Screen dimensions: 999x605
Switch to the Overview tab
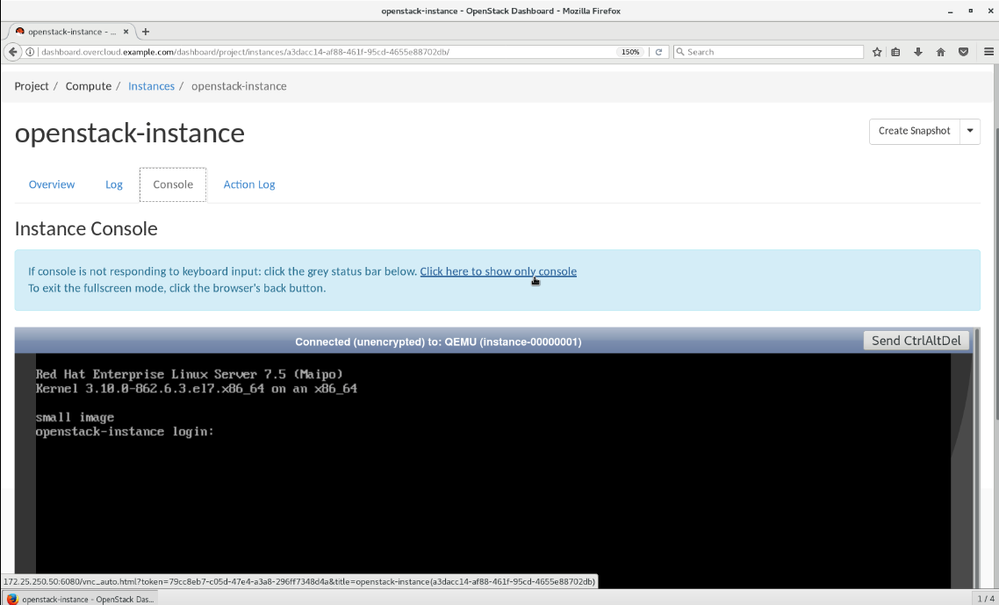(51, 185)
